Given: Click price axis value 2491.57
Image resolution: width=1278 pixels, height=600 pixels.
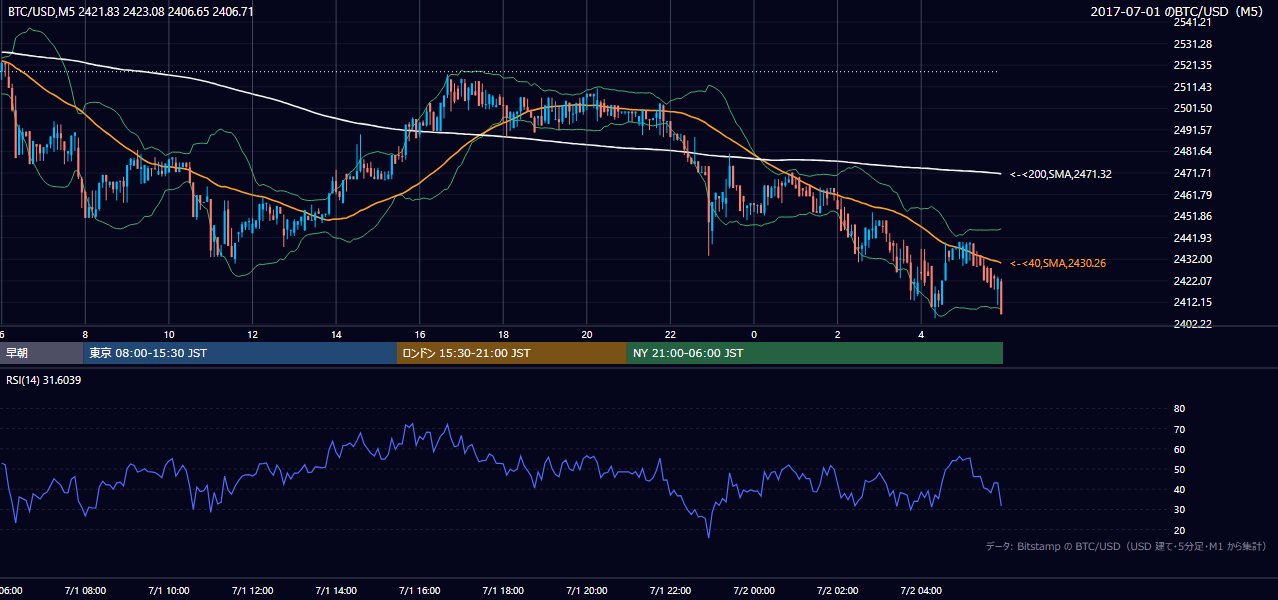Looking at the screenshot, I should tap(1192, 130).
